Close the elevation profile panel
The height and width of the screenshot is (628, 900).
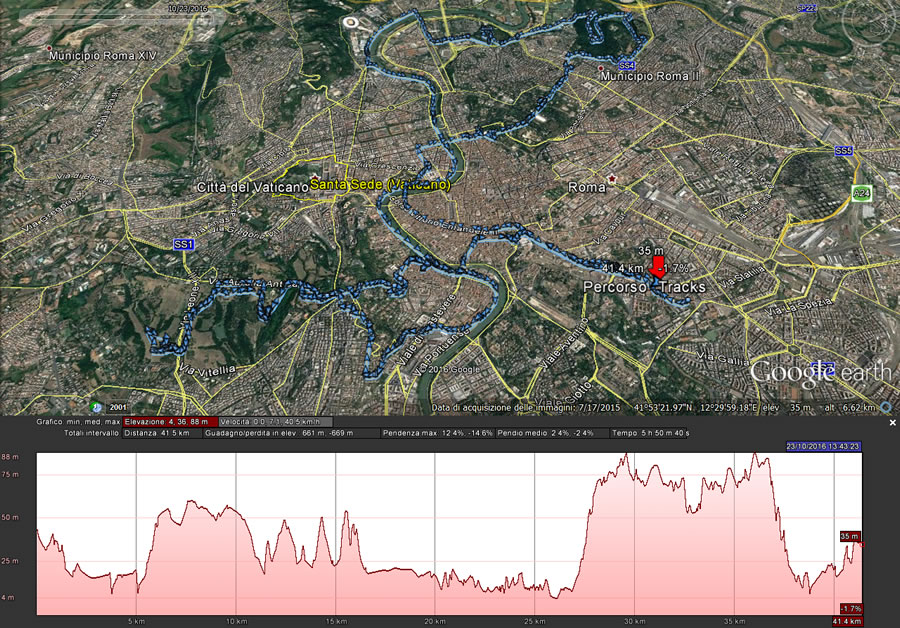click(893, 423)
